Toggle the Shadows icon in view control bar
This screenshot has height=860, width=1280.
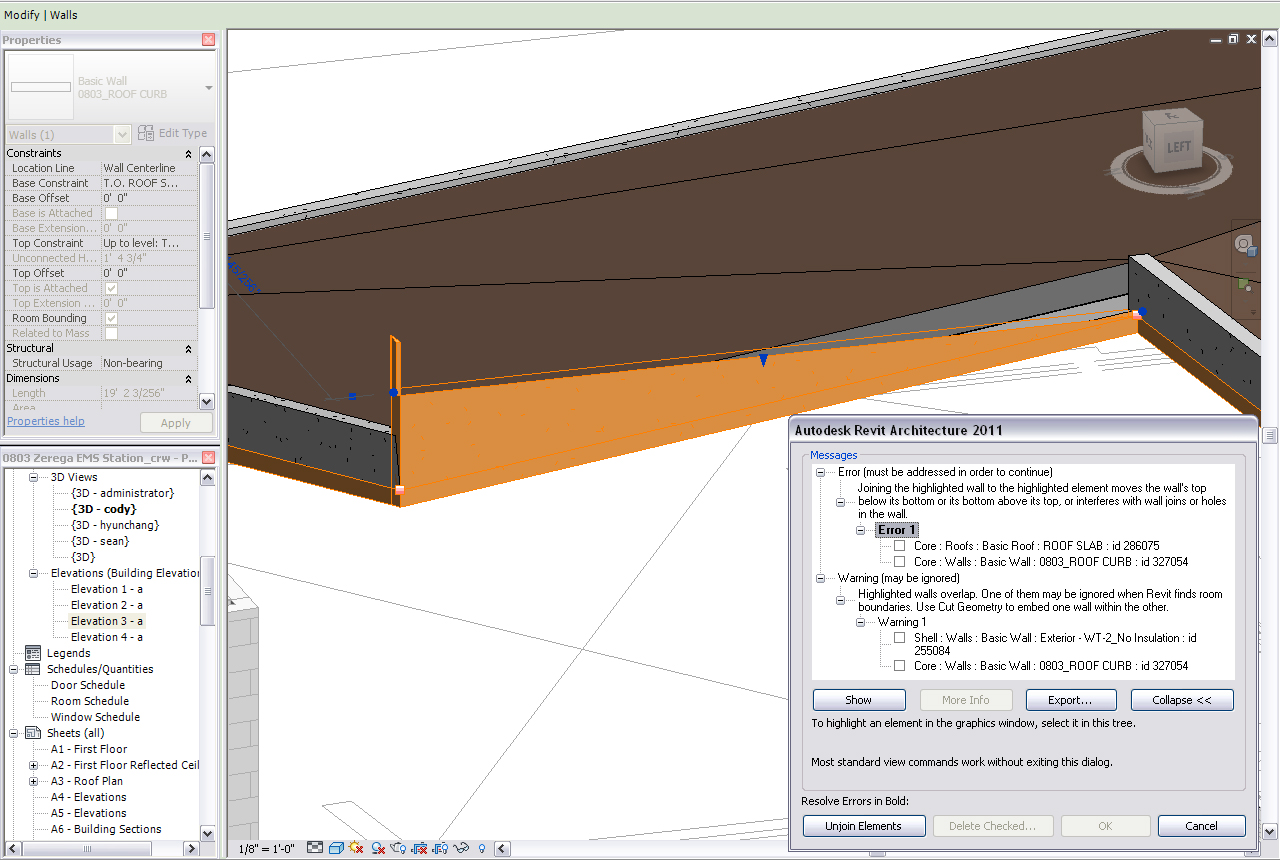tap(378, 848)
